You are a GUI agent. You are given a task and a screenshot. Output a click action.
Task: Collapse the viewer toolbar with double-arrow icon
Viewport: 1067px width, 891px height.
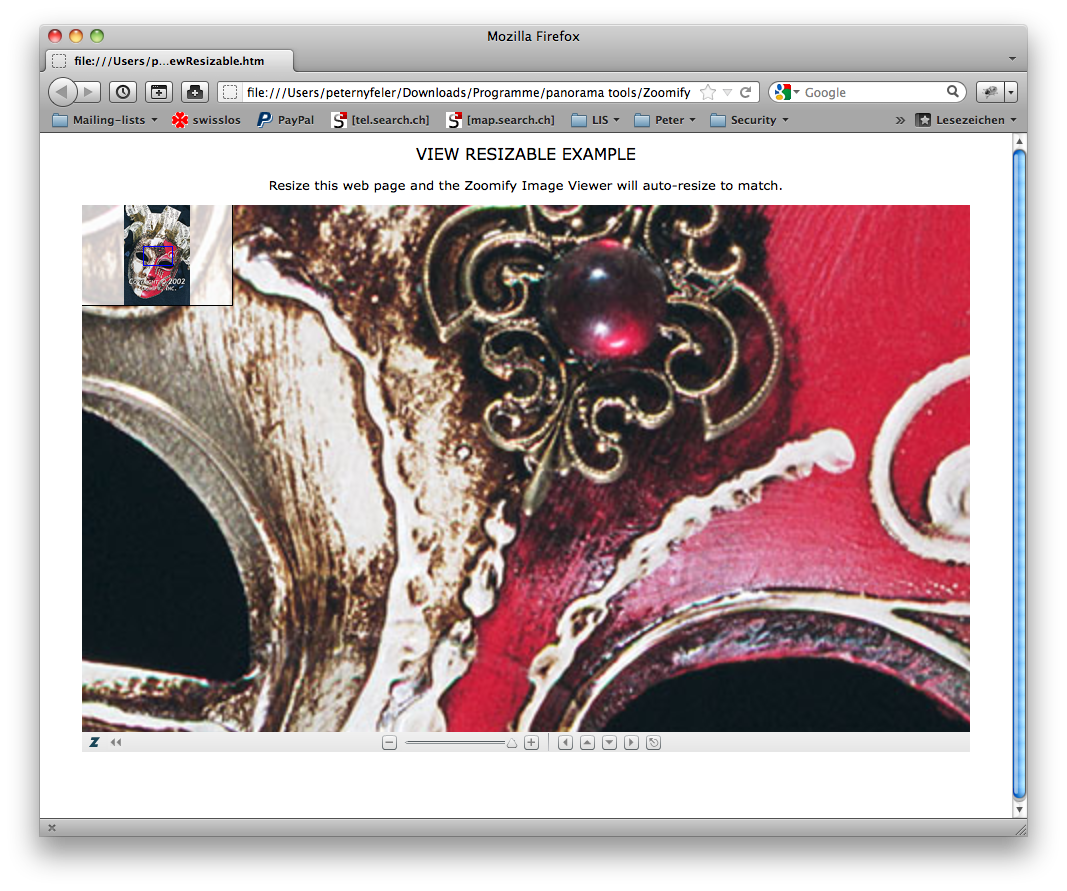tap(116, 743)
